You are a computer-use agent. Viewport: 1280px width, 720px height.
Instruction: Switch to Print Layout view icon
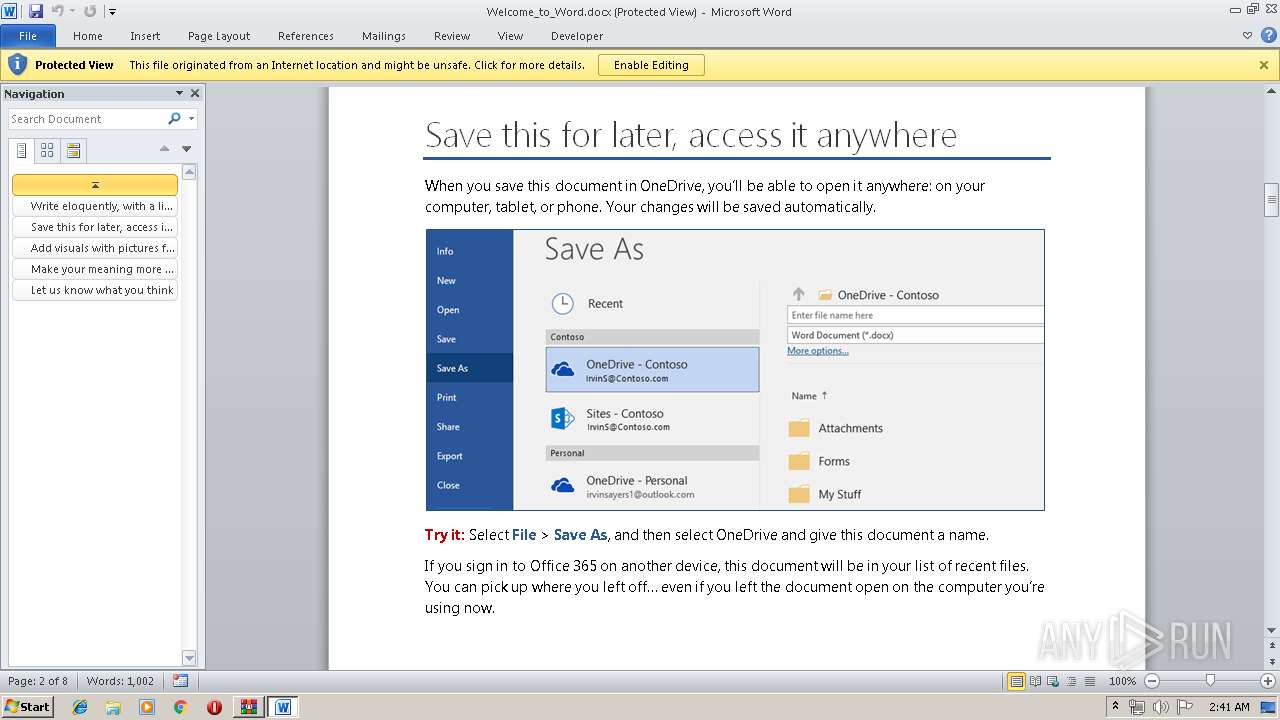(1016, 681)
